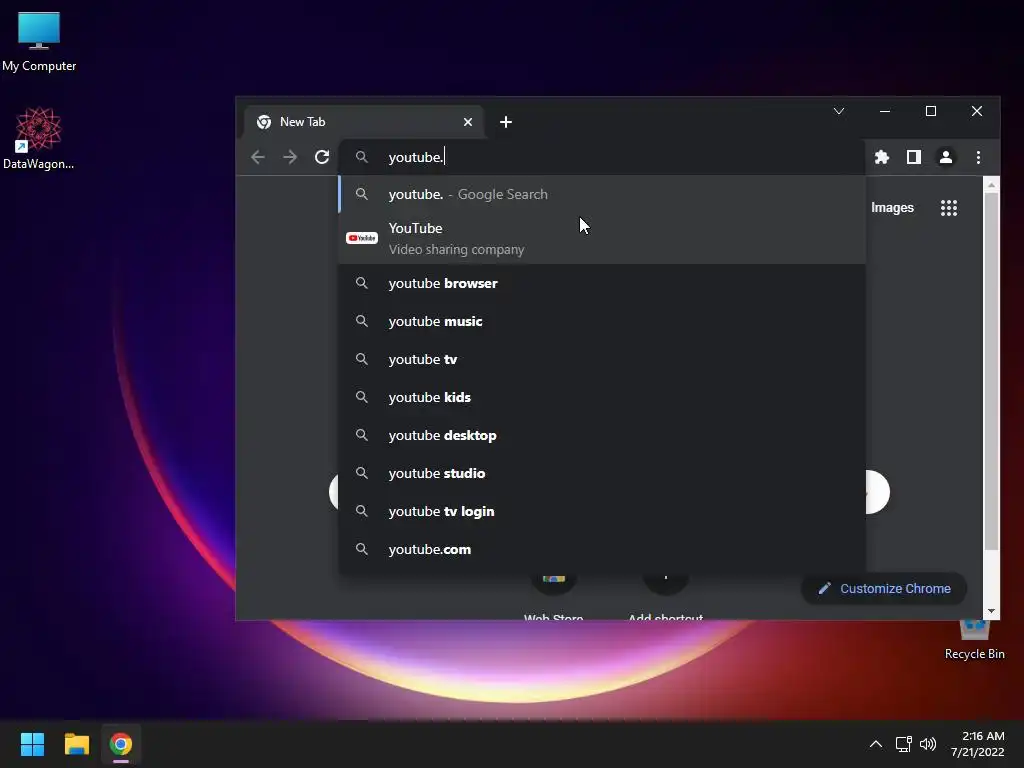Select 'youtube. - Google Search' suggestion
Viewport: 1024px width, 768px height.
pyautogui.click(x=602, y=195)
